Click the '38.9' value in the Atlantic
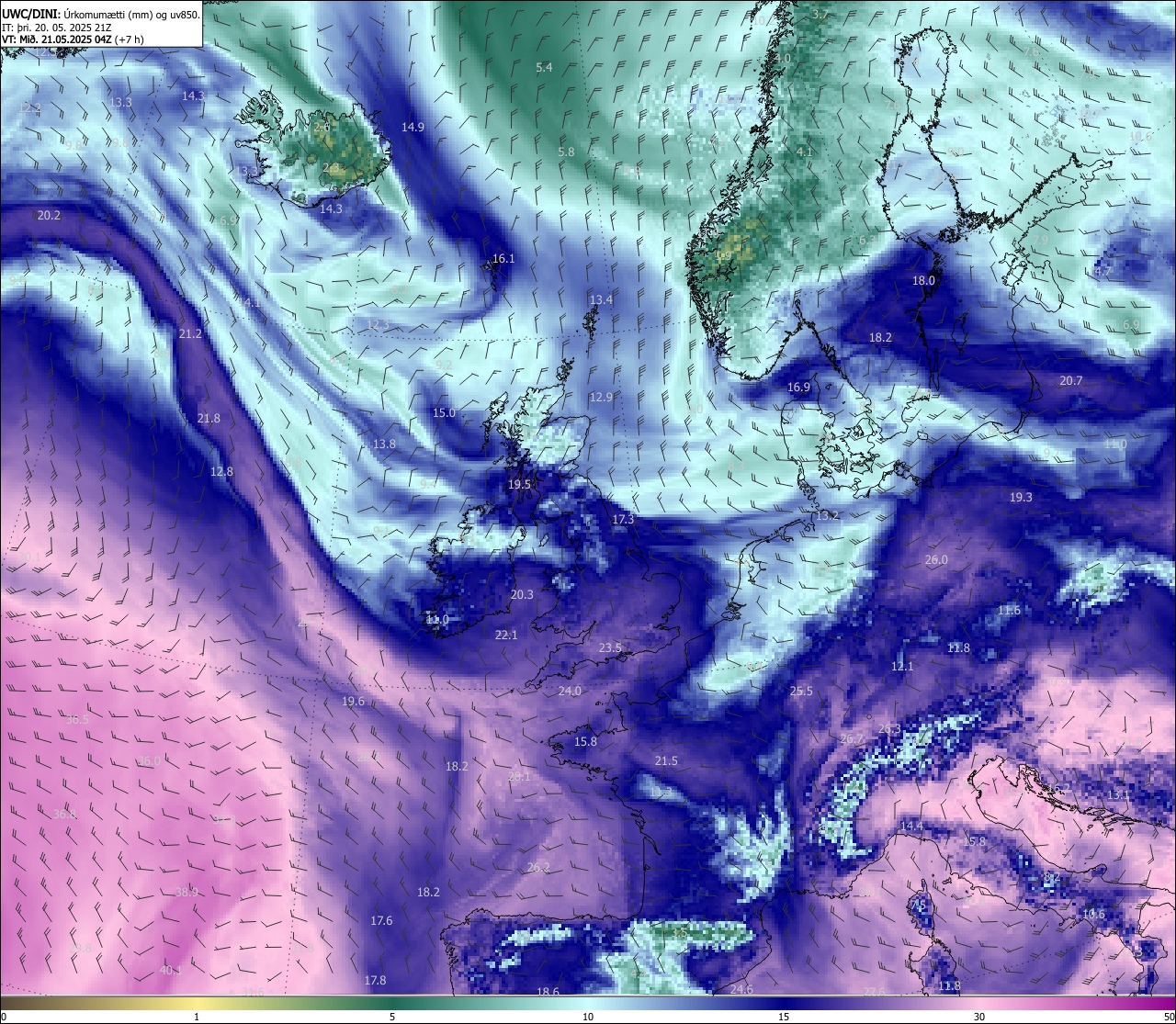 coord(187,893)
